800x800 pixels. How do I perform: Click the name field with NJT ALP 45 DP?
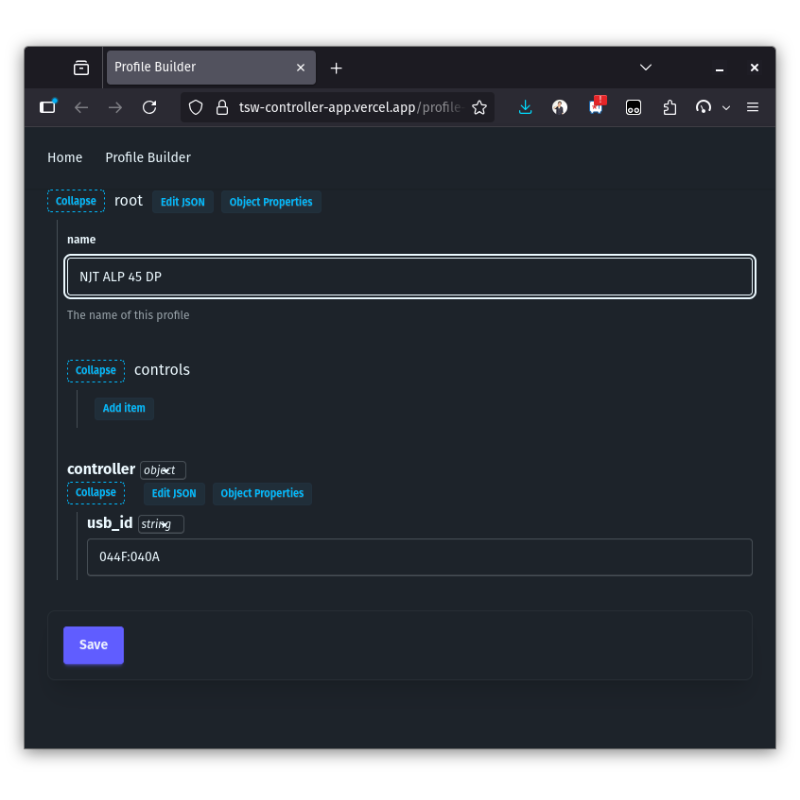[410, 277]
